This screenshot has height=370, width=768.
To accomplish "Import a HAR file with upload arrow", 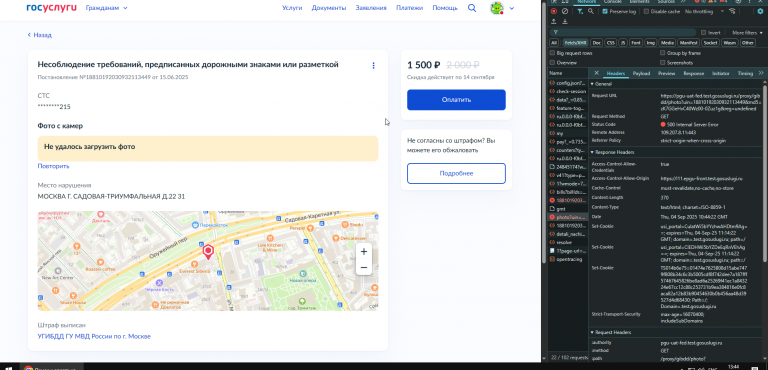I will pos(553,22).
